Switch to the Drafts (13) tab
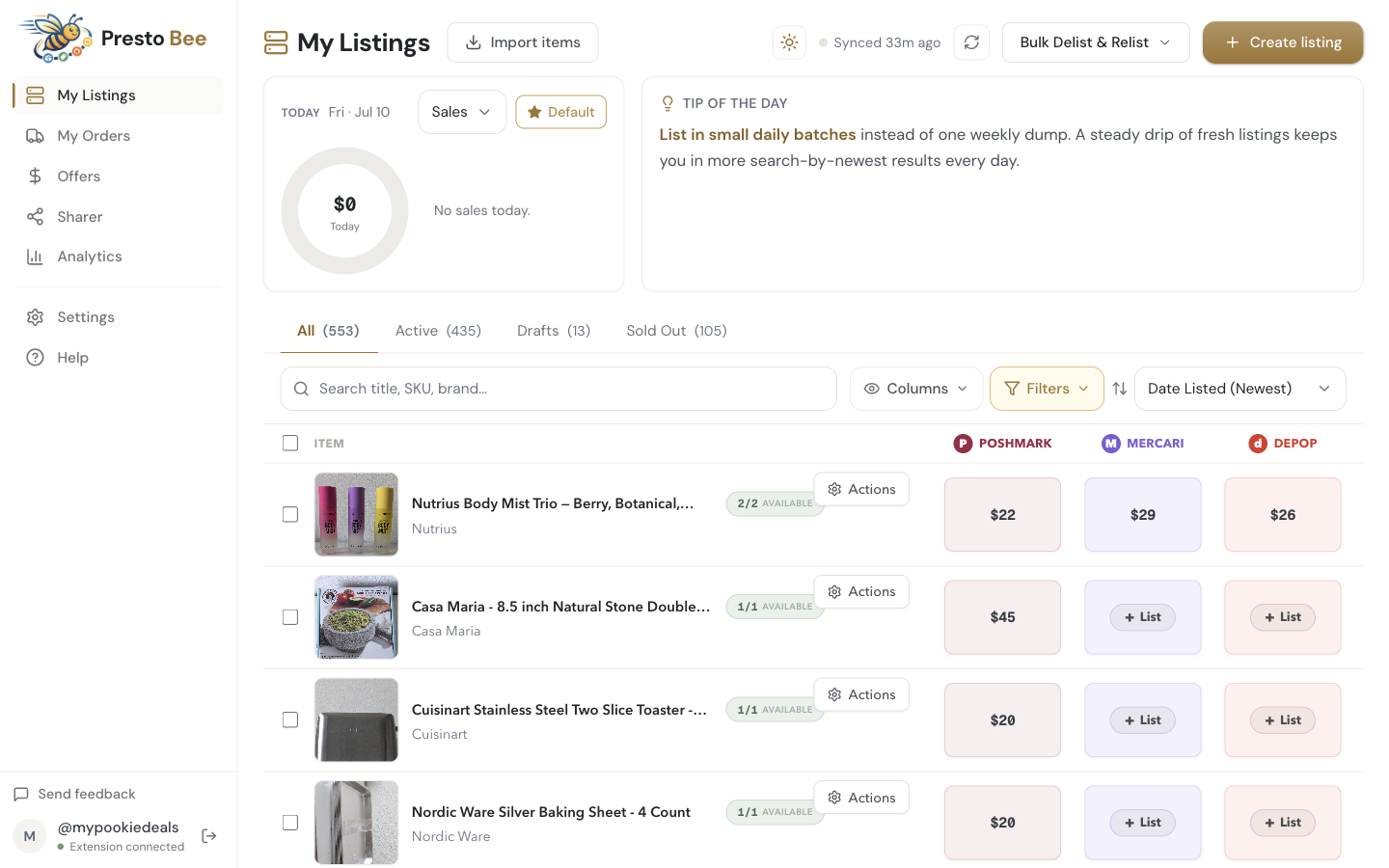Viewport: 1389px width, 868px height. click(554, 331)
